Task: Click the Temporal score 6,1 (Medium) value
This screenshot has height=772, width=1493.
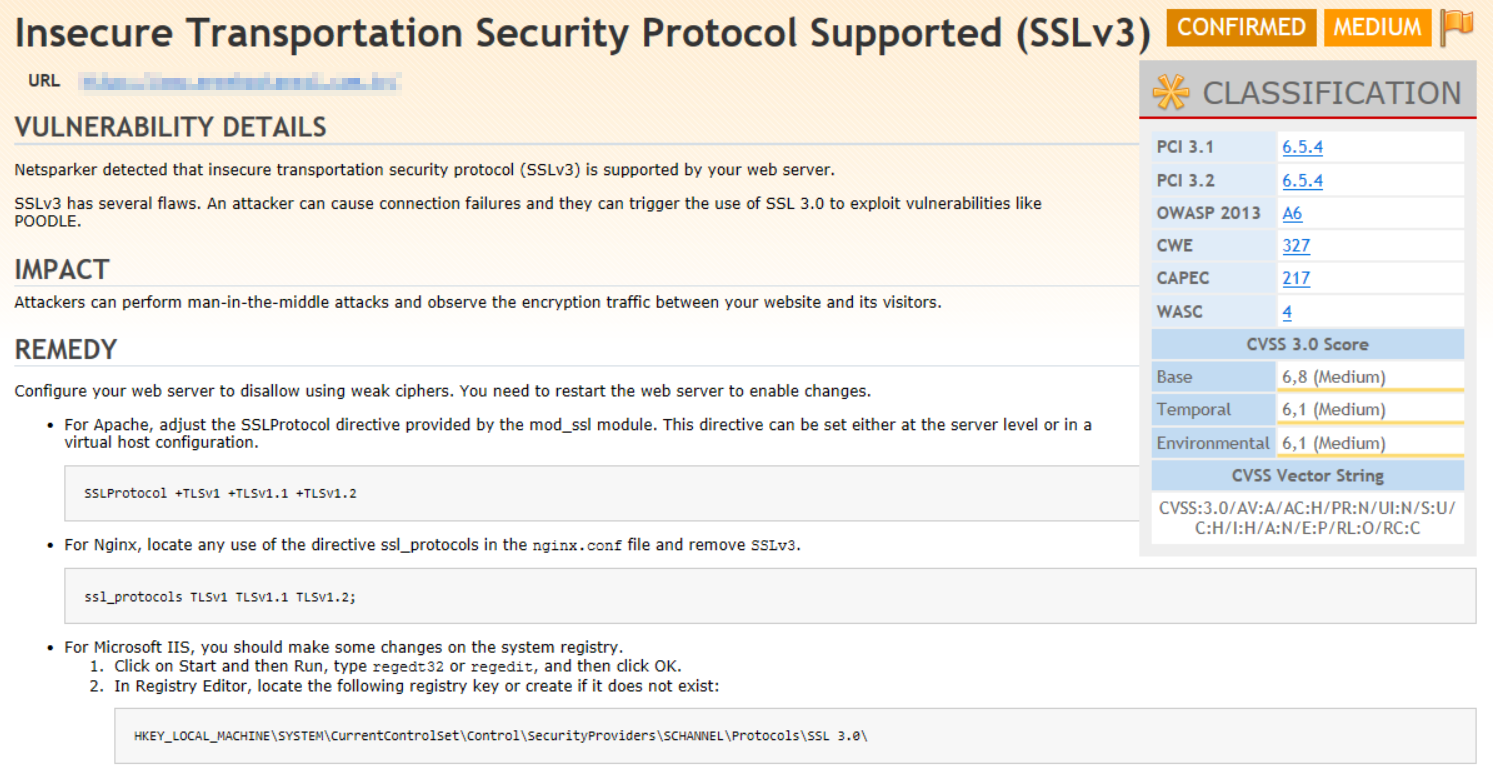Action: tap(1333, 410)
